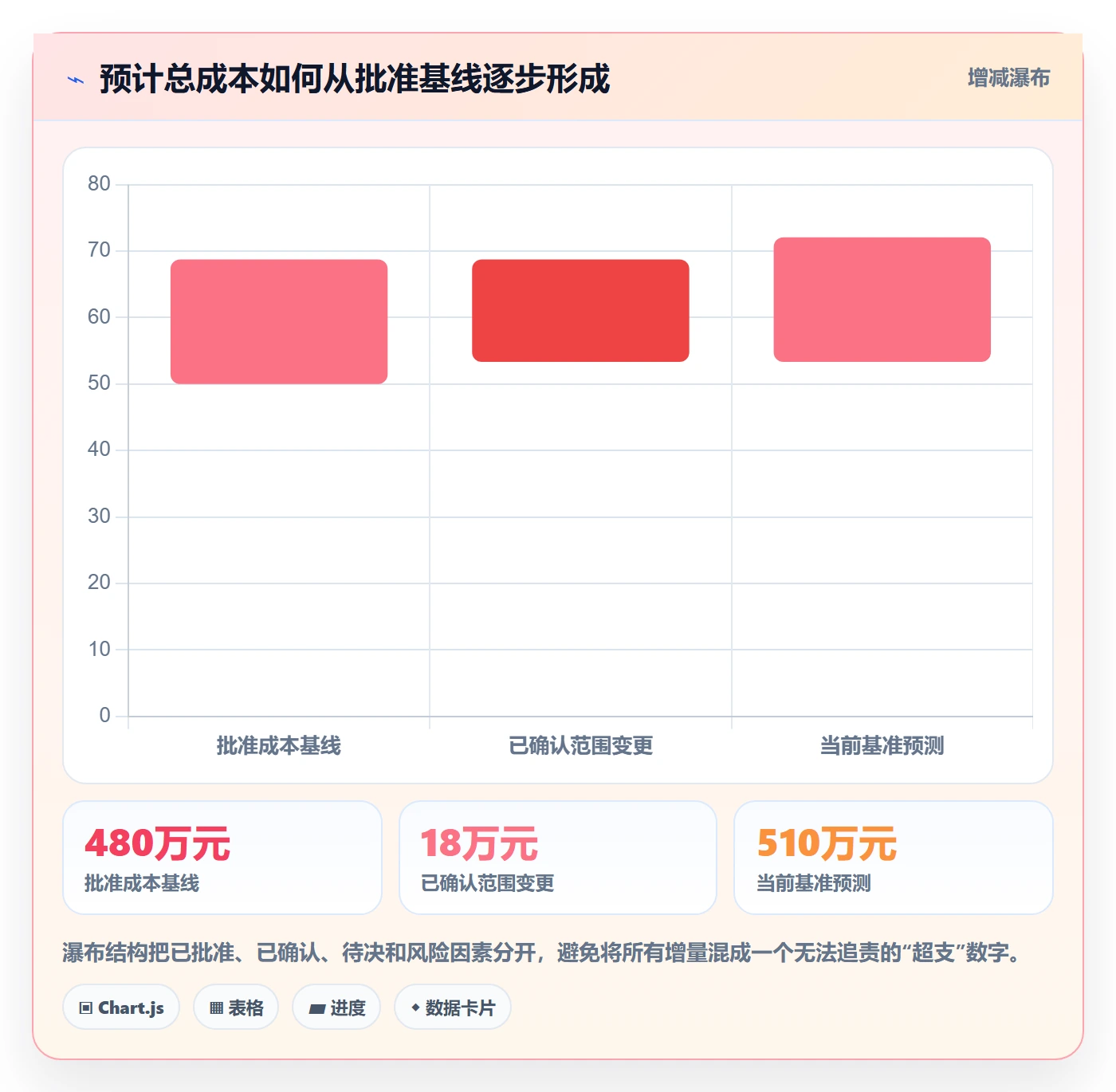This screenshot has width=1116, height=1092.
Task: Click the 当前基准预测 bar in chart
Action: (882, 300)
